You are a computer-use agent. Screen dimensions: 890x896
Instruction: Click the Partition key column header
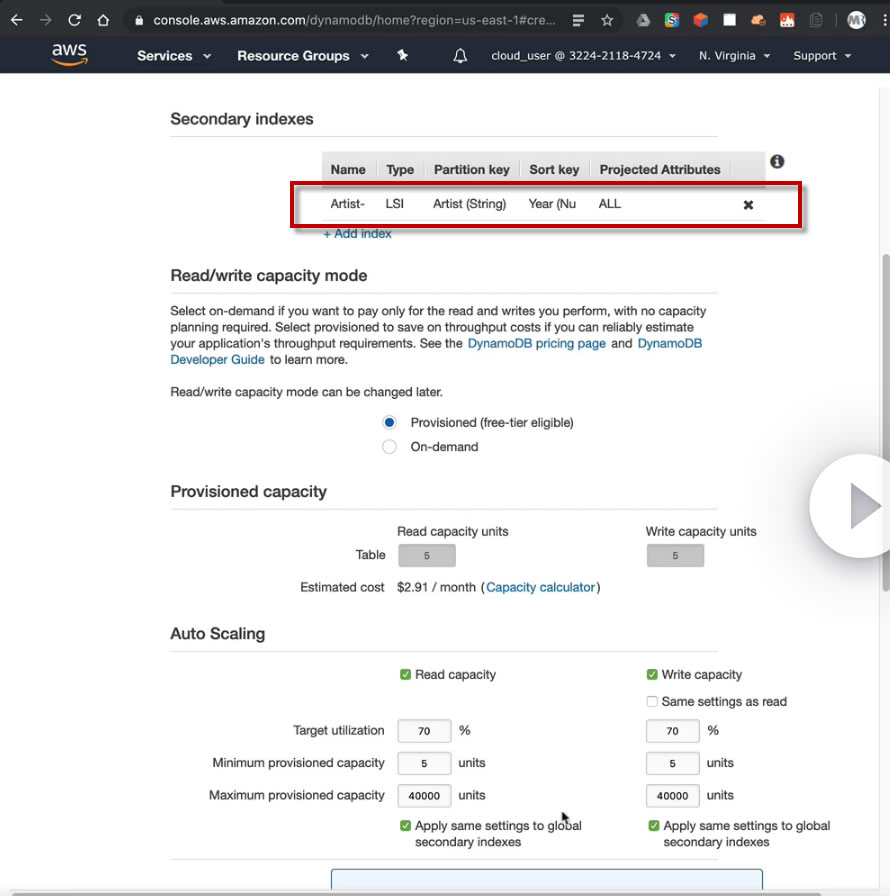(471, 170)
